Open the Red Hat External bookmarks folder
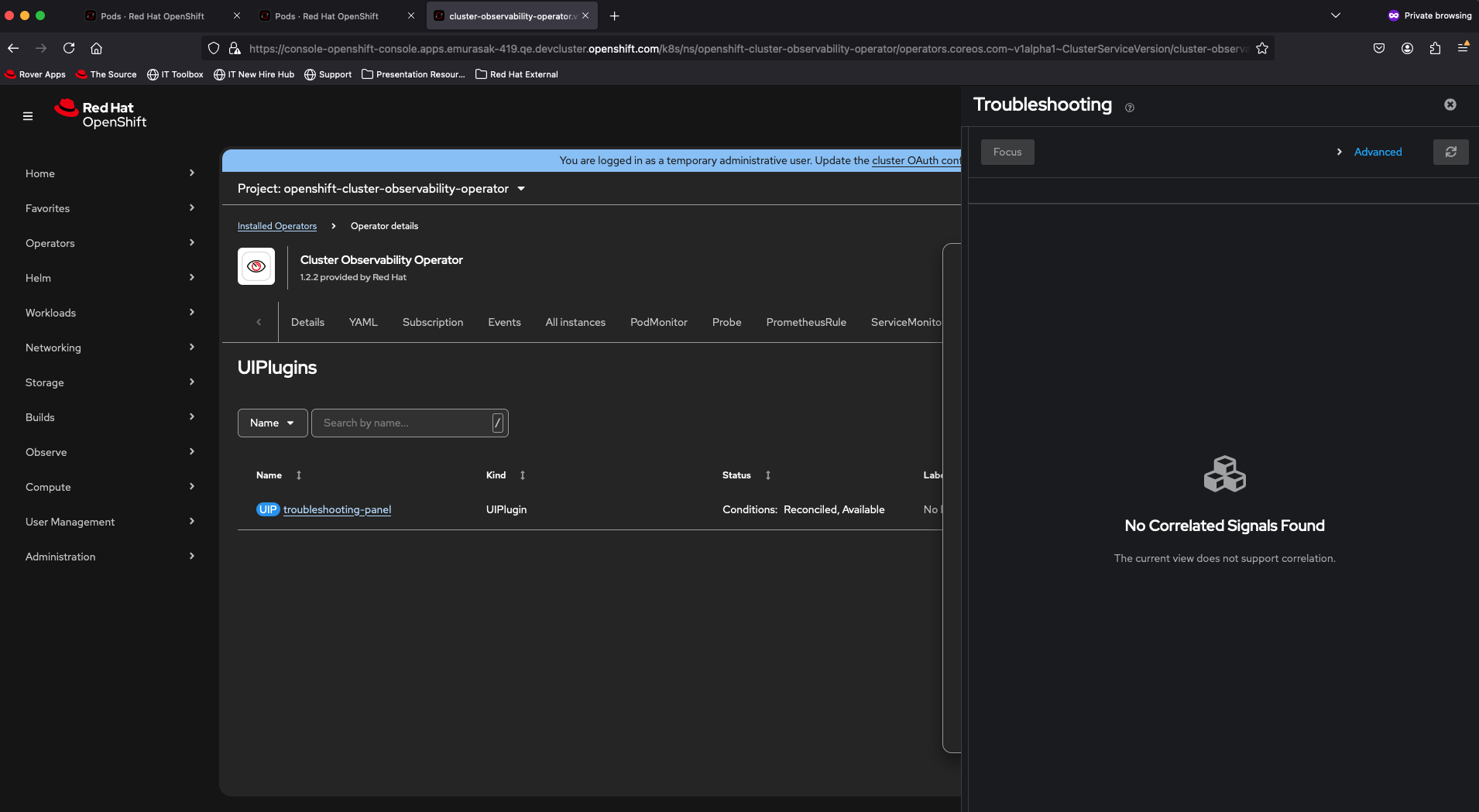 [x=516, y=74]
